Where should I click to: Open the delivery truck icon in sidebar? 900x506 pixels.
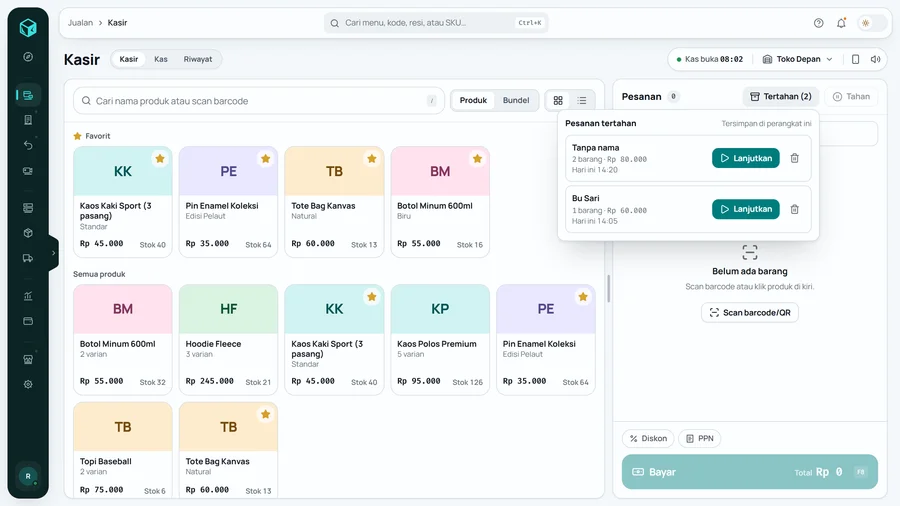point(28,258)
